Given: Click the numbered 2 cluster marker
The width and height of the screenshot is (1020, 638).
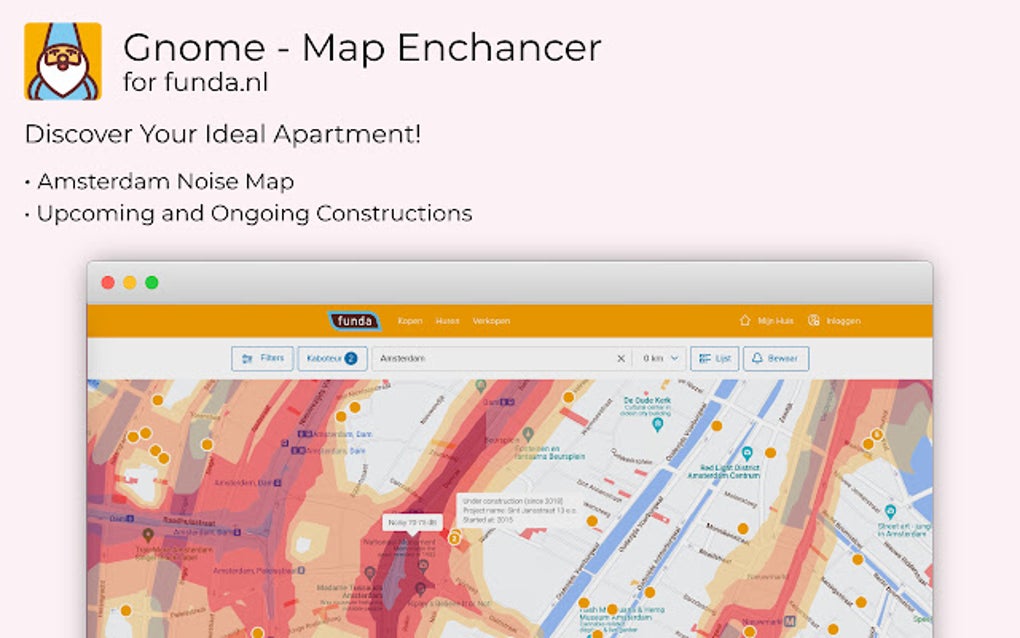Looking at the screenshot, I should [454, 538].
